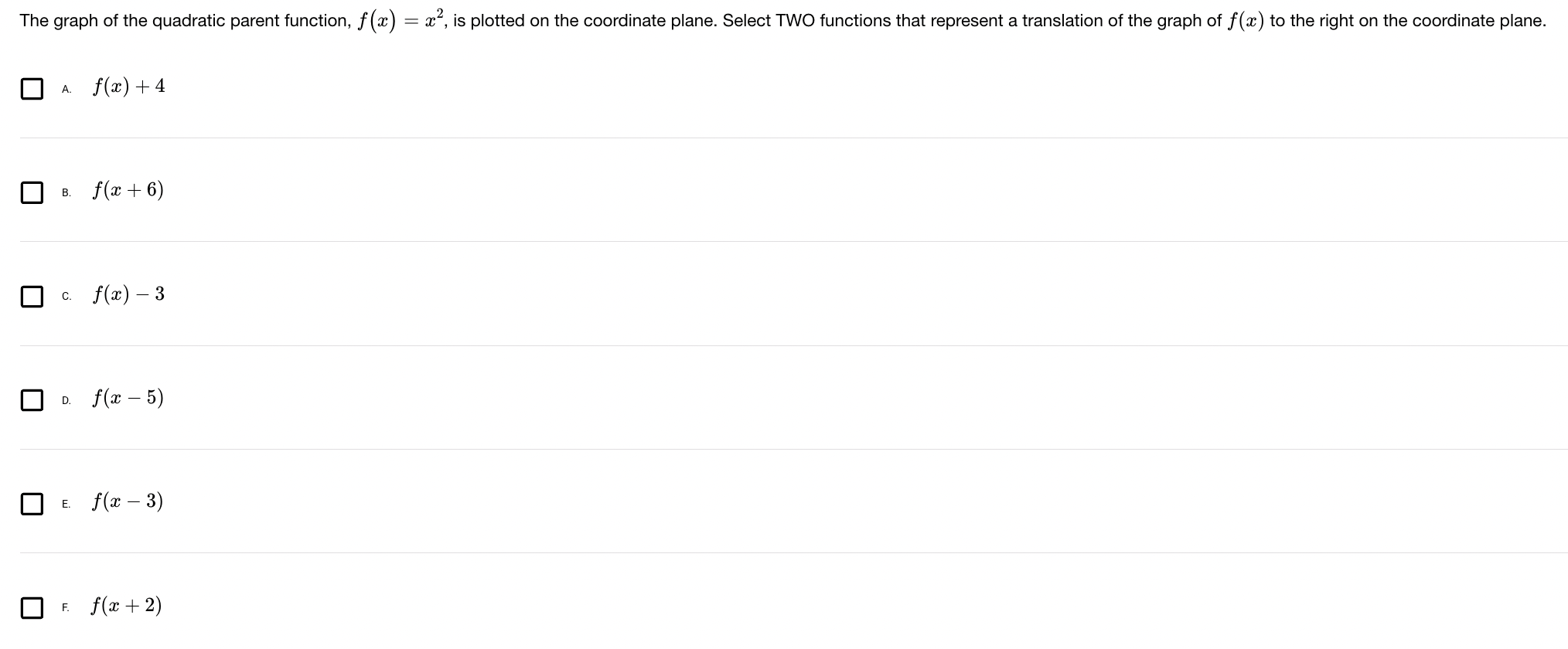Click the letter label D beside its checkbox
Image resolution: width=1568 pixels, height=649 pixels.
click(66, 401)
